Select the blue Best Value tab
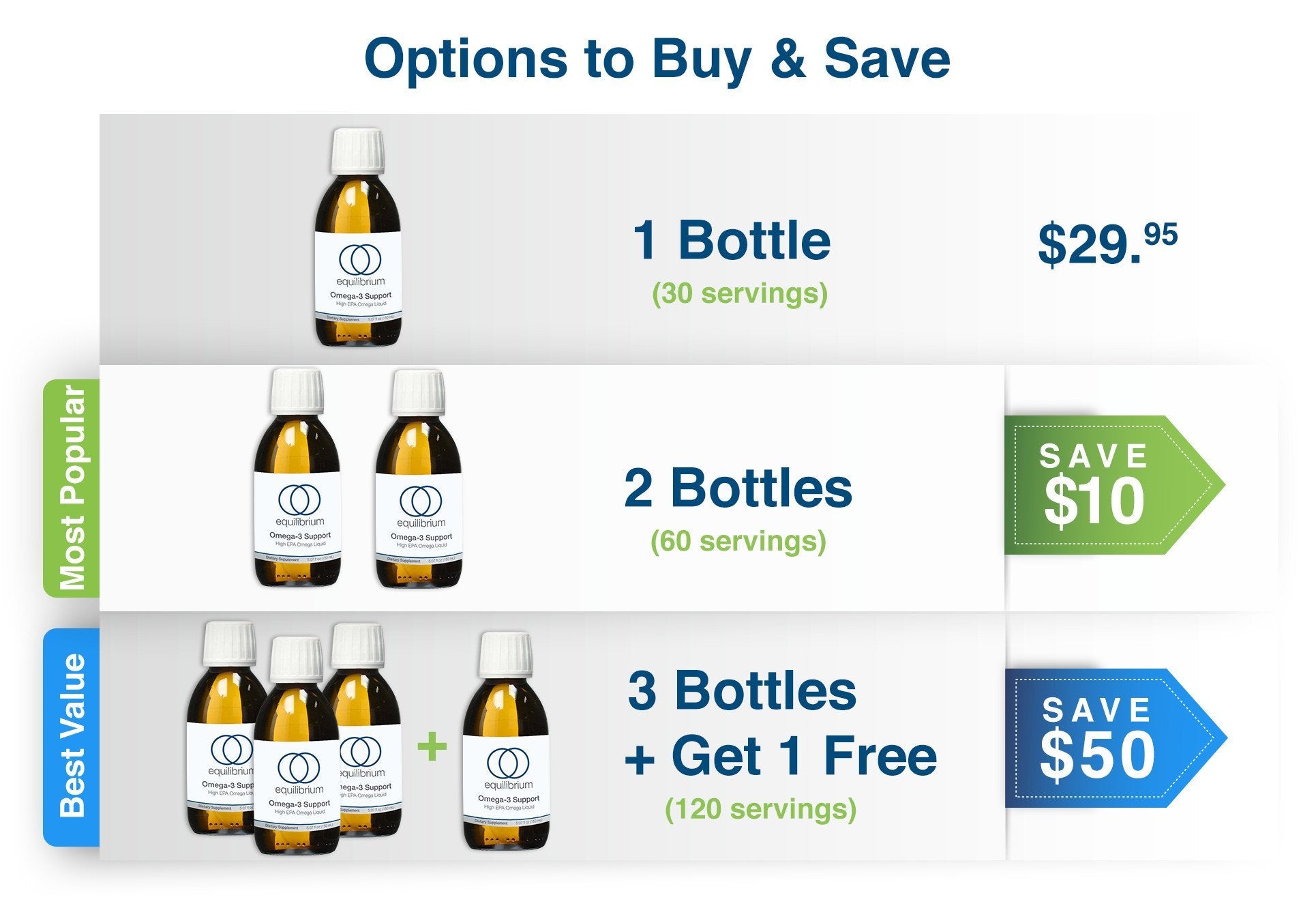Image resolution: width=1316 pixels, height=906 pixels. tap(72, 737)
